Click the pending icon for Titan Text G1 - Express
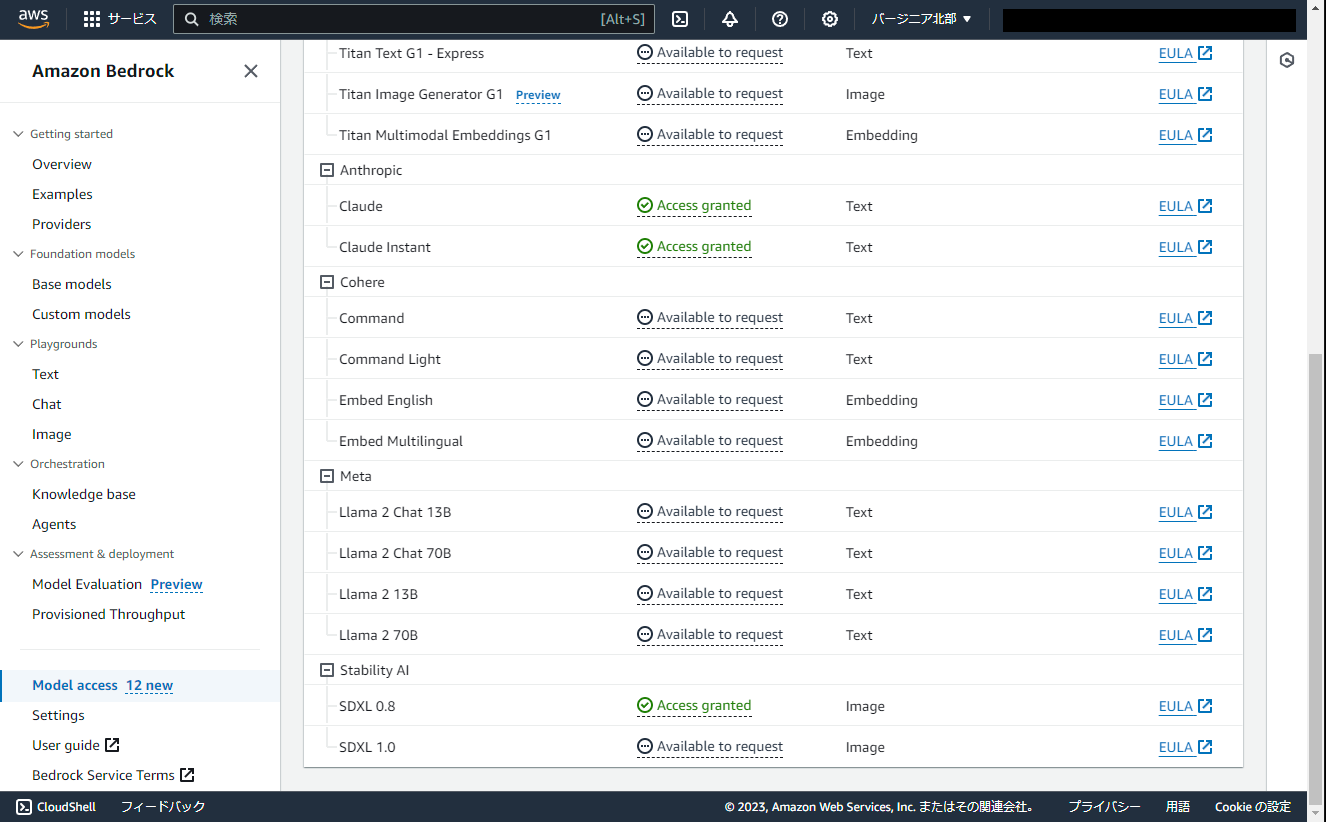Viewport: 1326px width, 822px height. (x=645, y=52)
